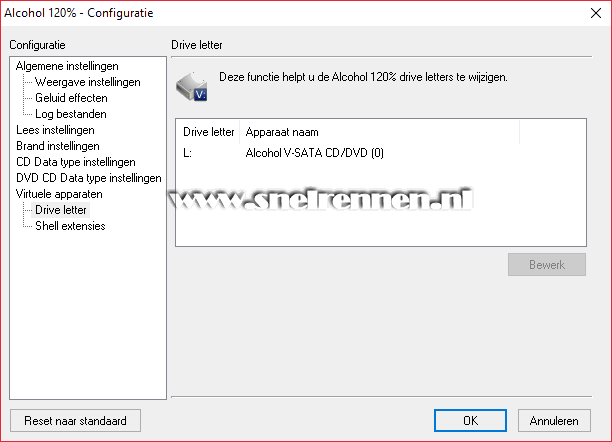This screenshot has height=442, width=612.
Task: Close the Configuratie dialog window
Action: [x=596, y=13]
